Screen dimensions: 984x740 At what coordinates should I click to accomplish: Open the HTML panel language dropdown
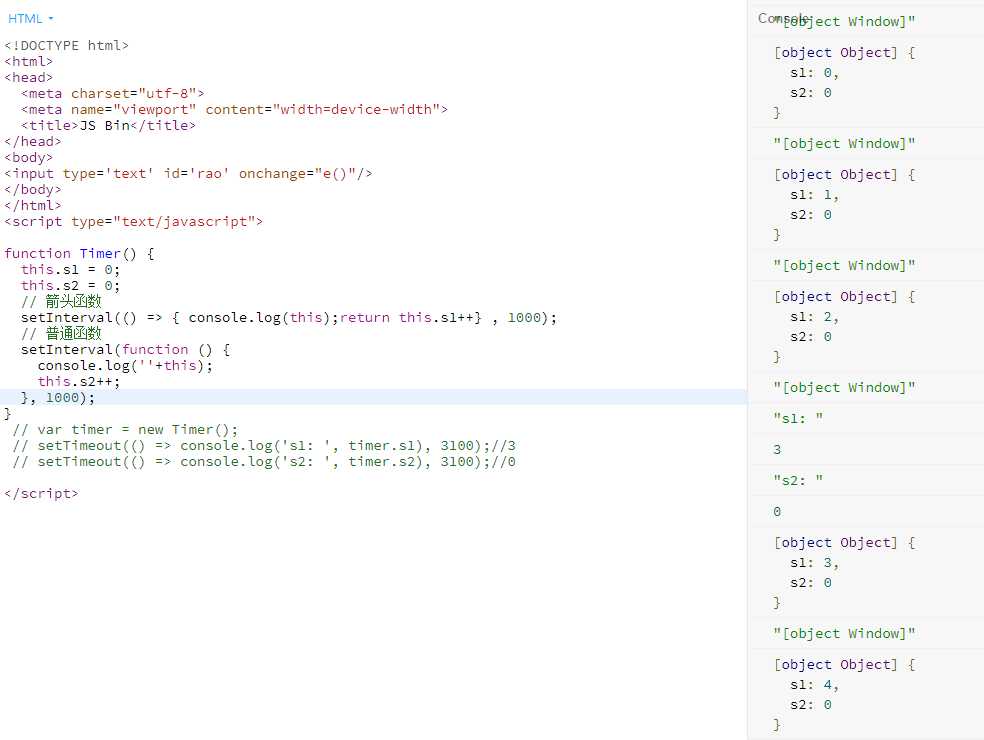[x=30, y=19]
